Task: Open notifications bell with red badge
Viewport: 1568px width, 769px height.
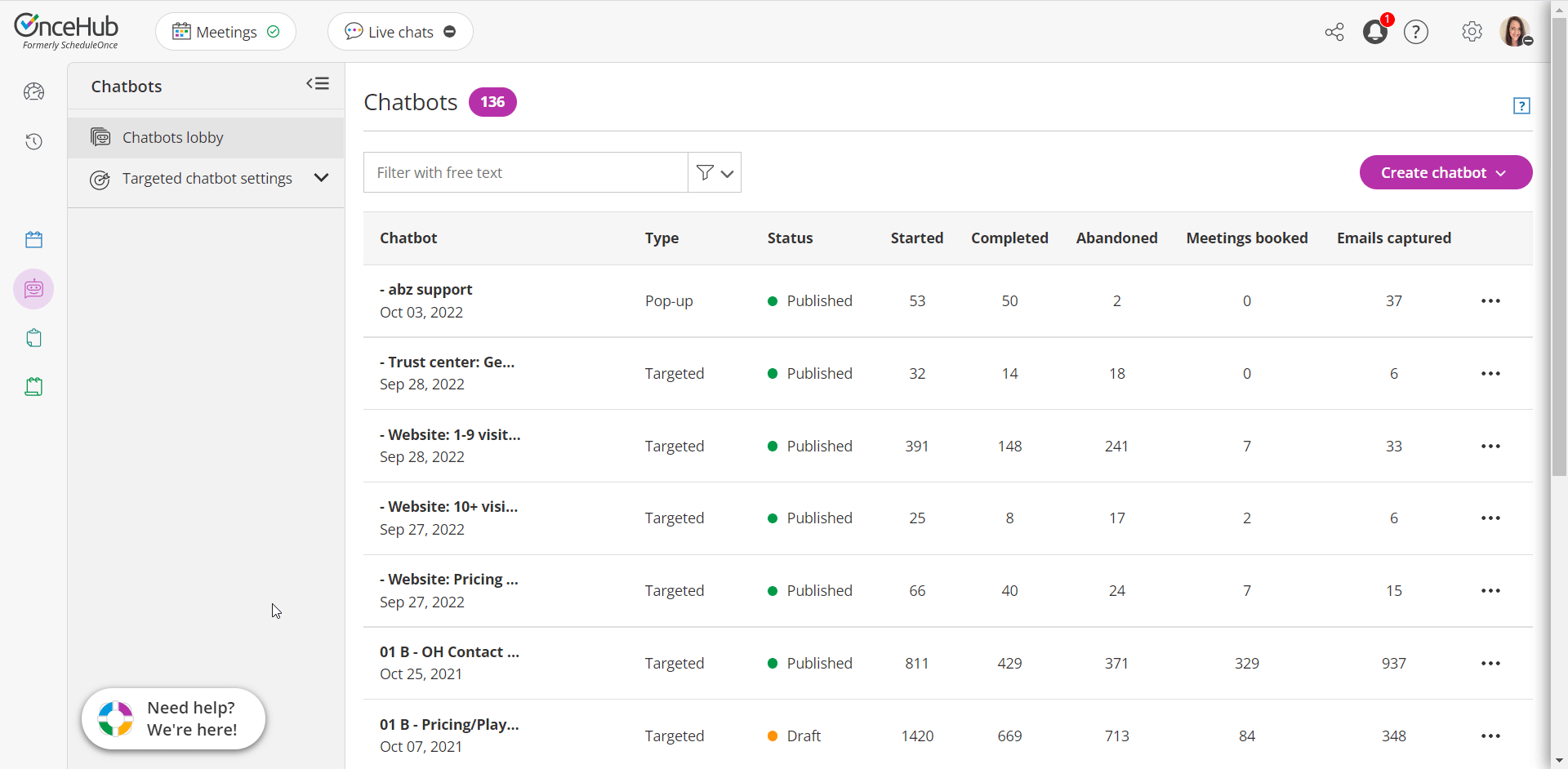Action: click(x=1375, y=32)
